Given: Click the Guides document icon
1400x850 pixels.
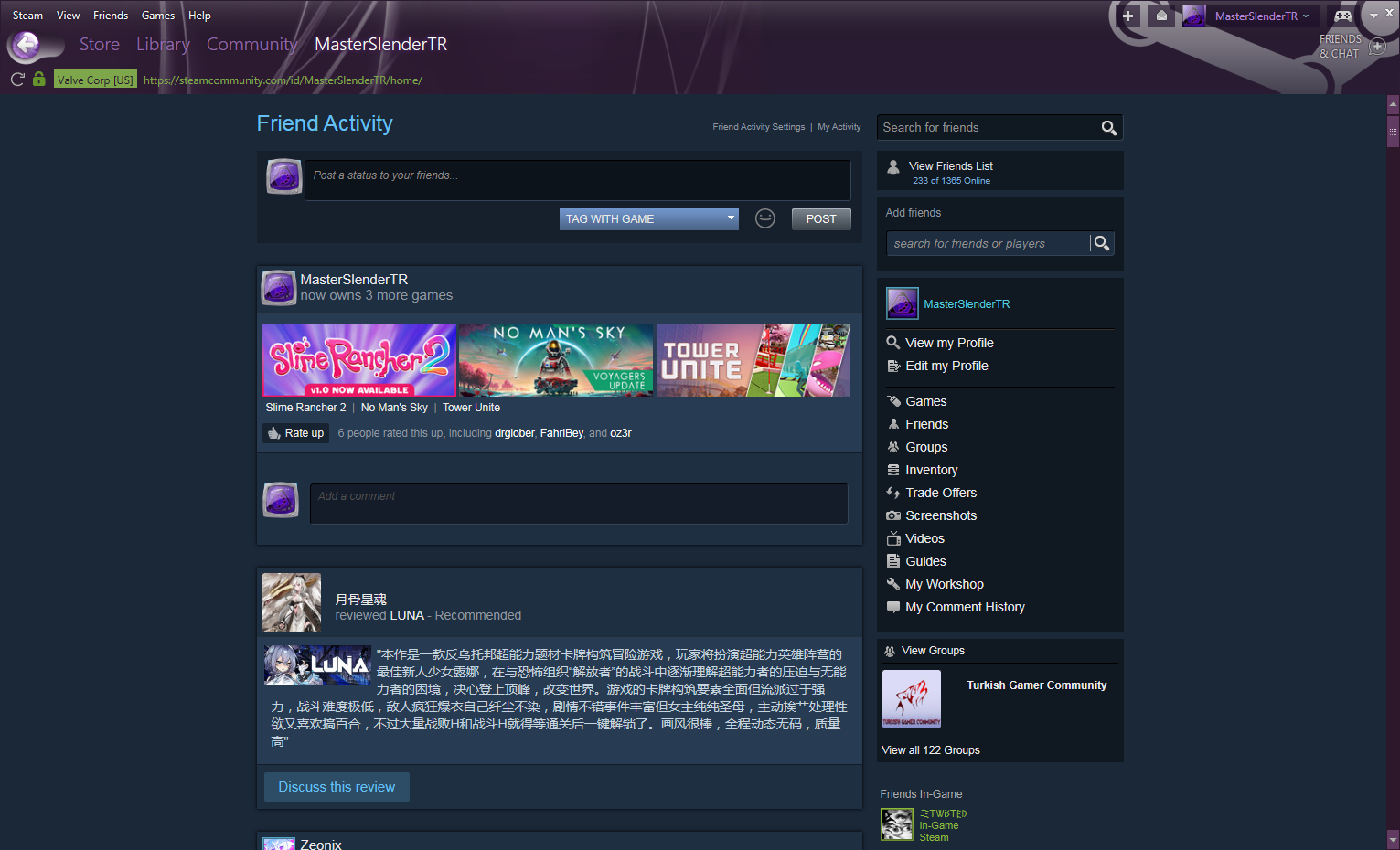Looking at the screenshot, I should (893, 561).
